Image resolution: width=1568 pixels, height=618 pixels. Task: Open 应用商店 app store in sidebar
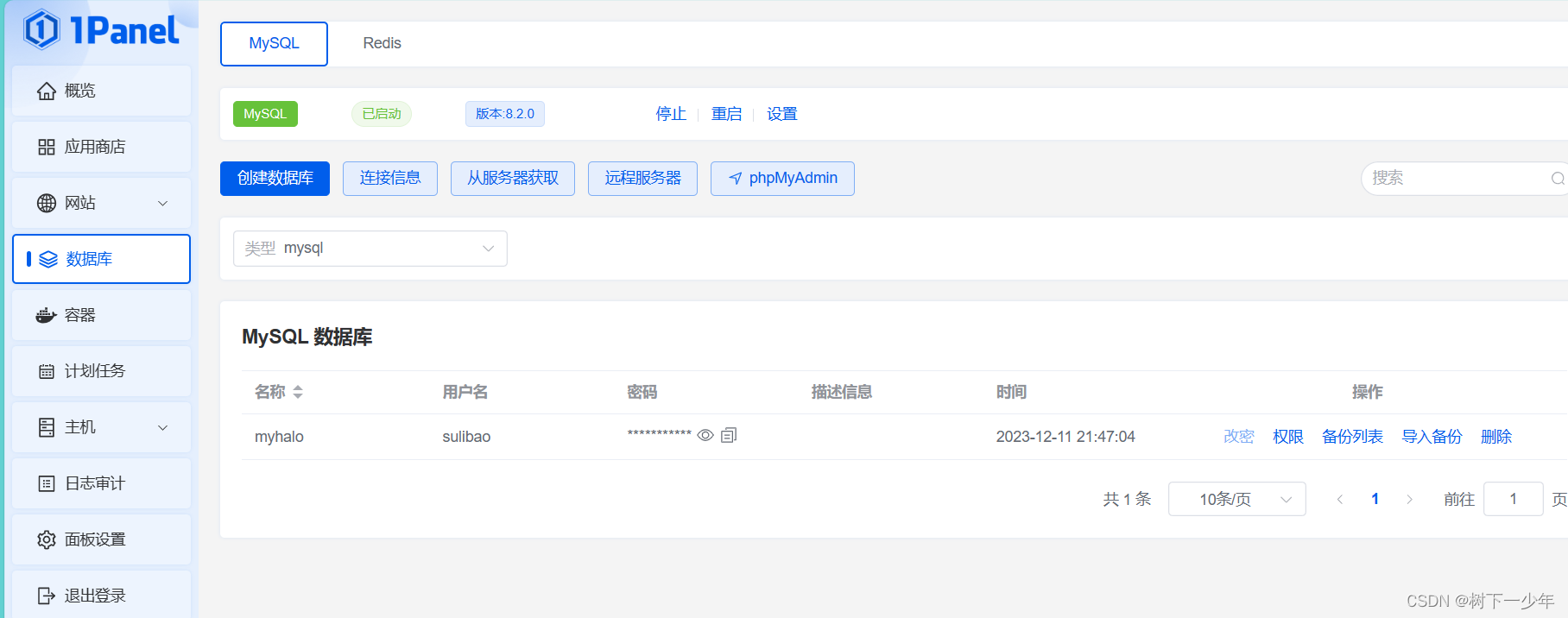[x=101, y=147]
